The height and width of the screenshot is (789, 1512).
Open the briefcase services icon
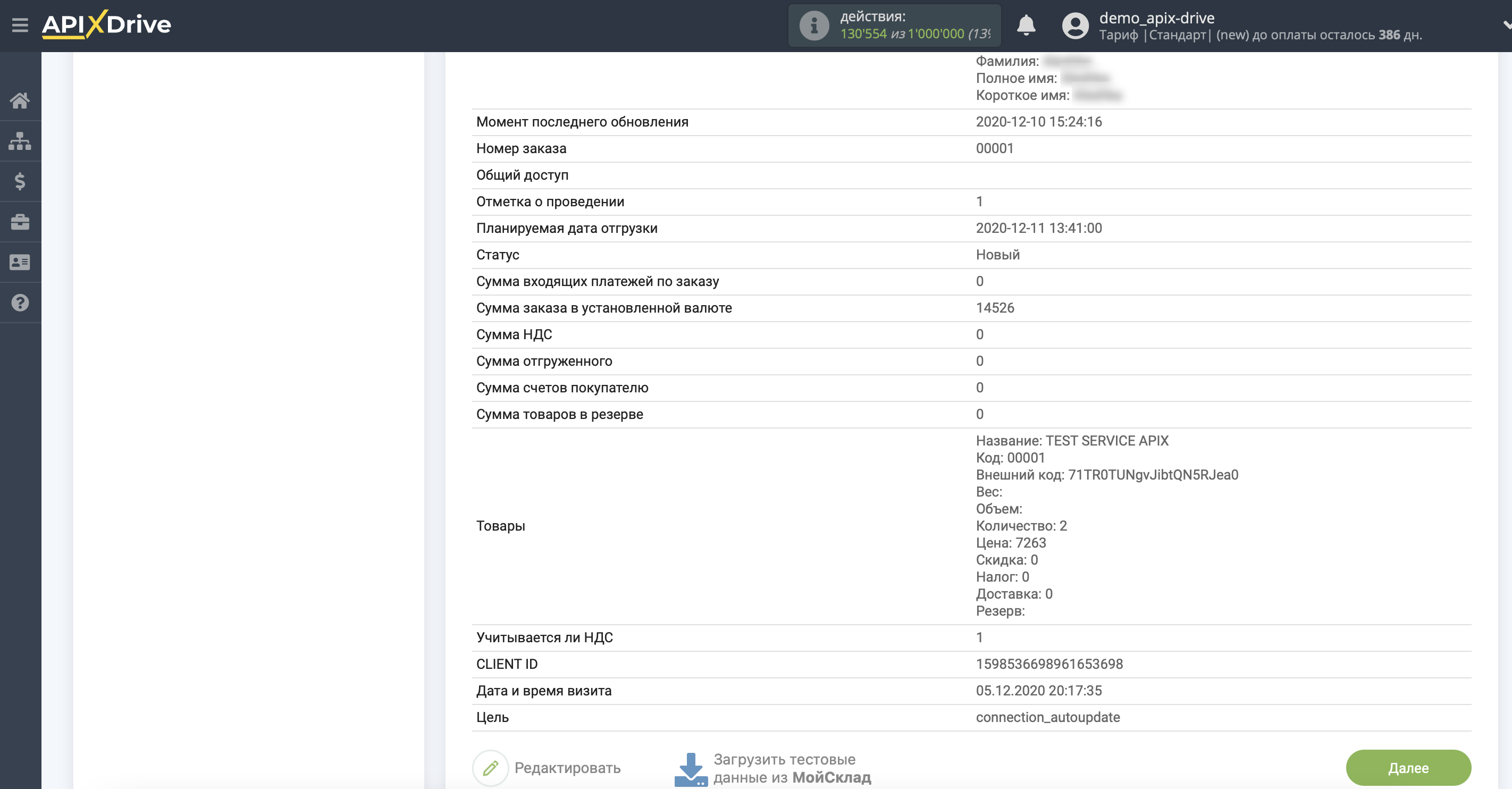coord(20,222)
